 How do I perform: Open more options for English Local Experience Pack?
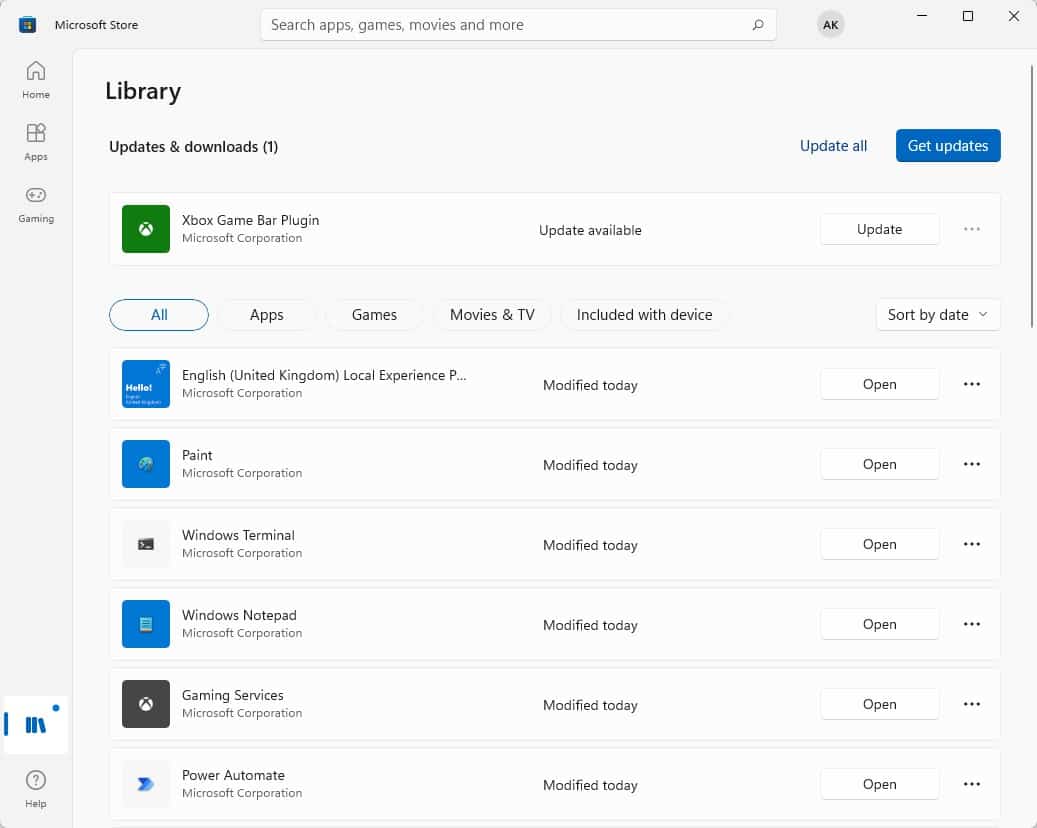pos(972,384)
